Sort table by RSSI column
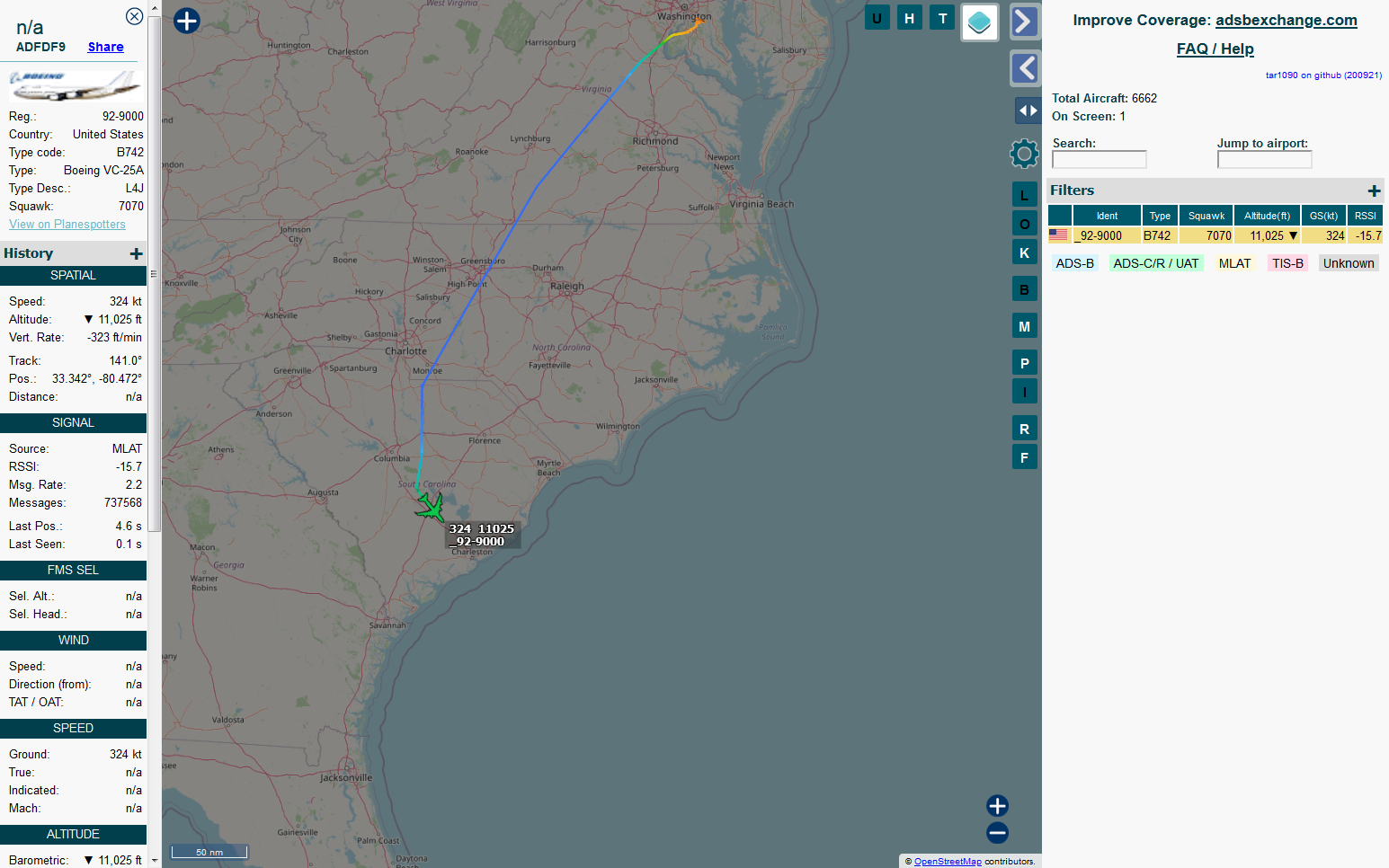This screenshot has width=1389, height=868. click(1365, 216)
